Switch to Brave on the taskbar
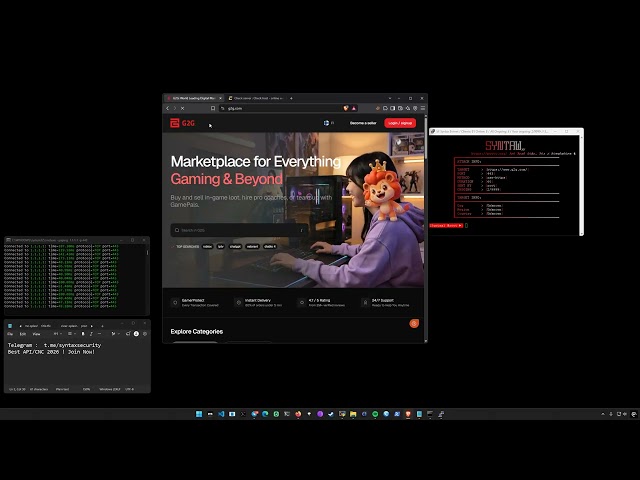This screenshot has width=640, height=480. 408,414
